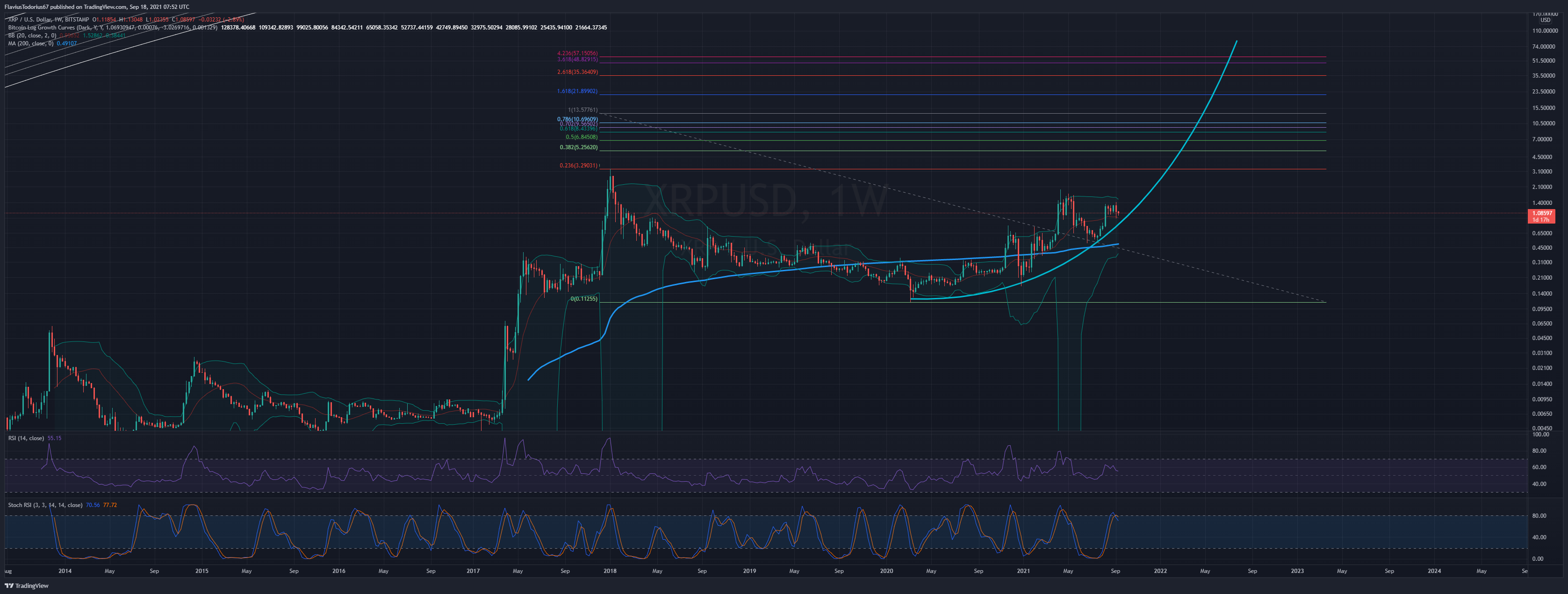Click the 2019 label on time axis

click(749, 572)
